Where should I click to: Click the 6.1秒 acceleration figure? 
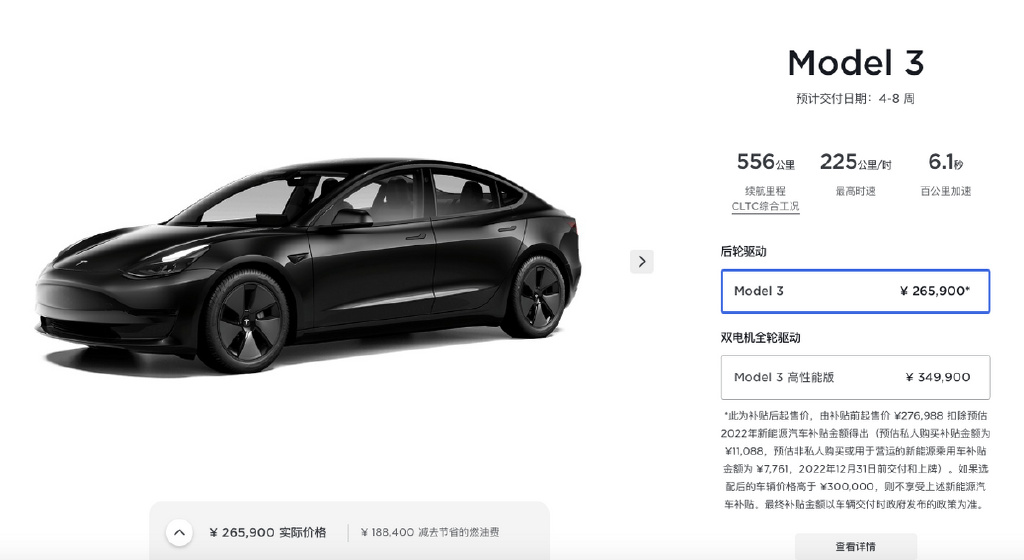coord(946,162)
